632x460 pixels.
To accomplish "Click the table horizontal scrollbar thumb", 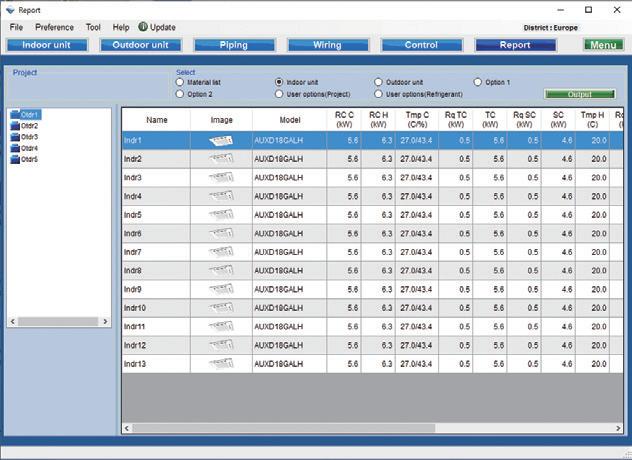I will pos(284,428).
